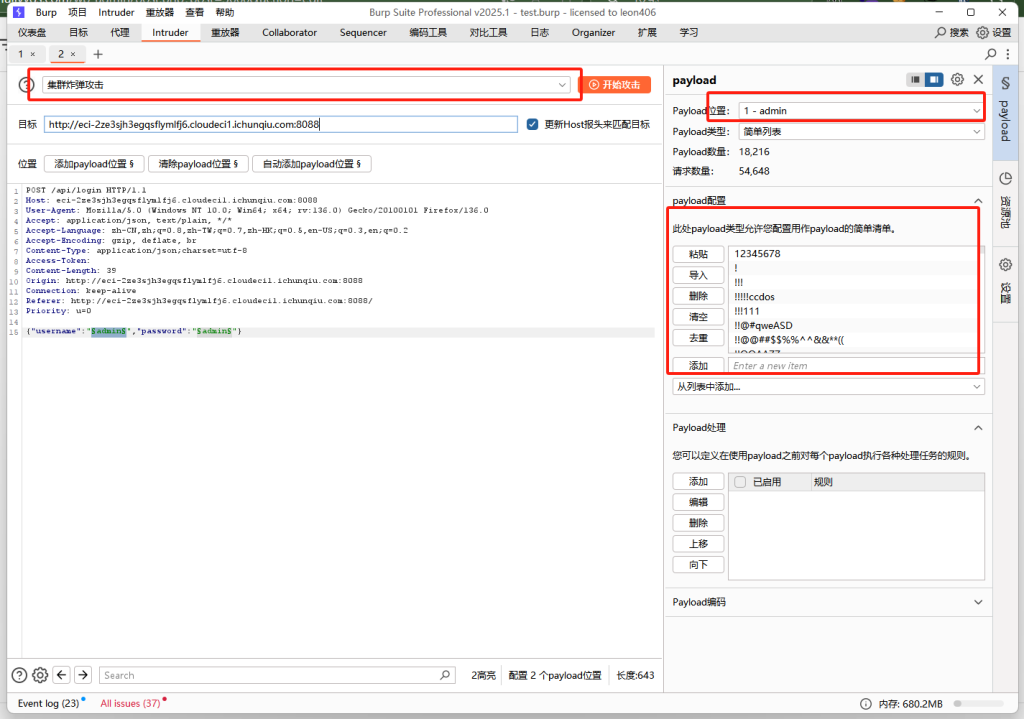Click 自动添加payload位置 § button
The image size is (1024, 719).
[x=312, y=164]
